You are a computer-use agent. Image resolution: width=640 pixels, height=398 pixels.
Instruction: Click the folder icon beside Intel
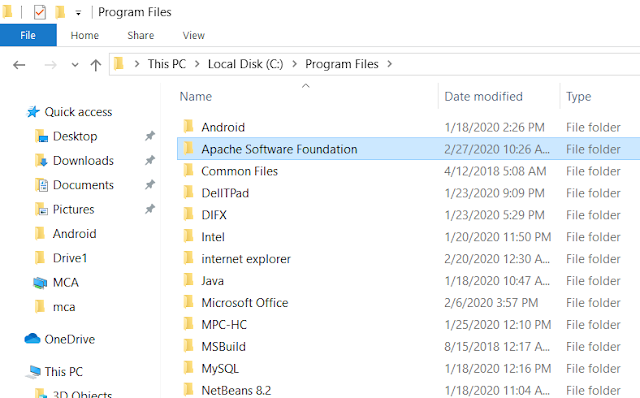click(x=188, y=236)
